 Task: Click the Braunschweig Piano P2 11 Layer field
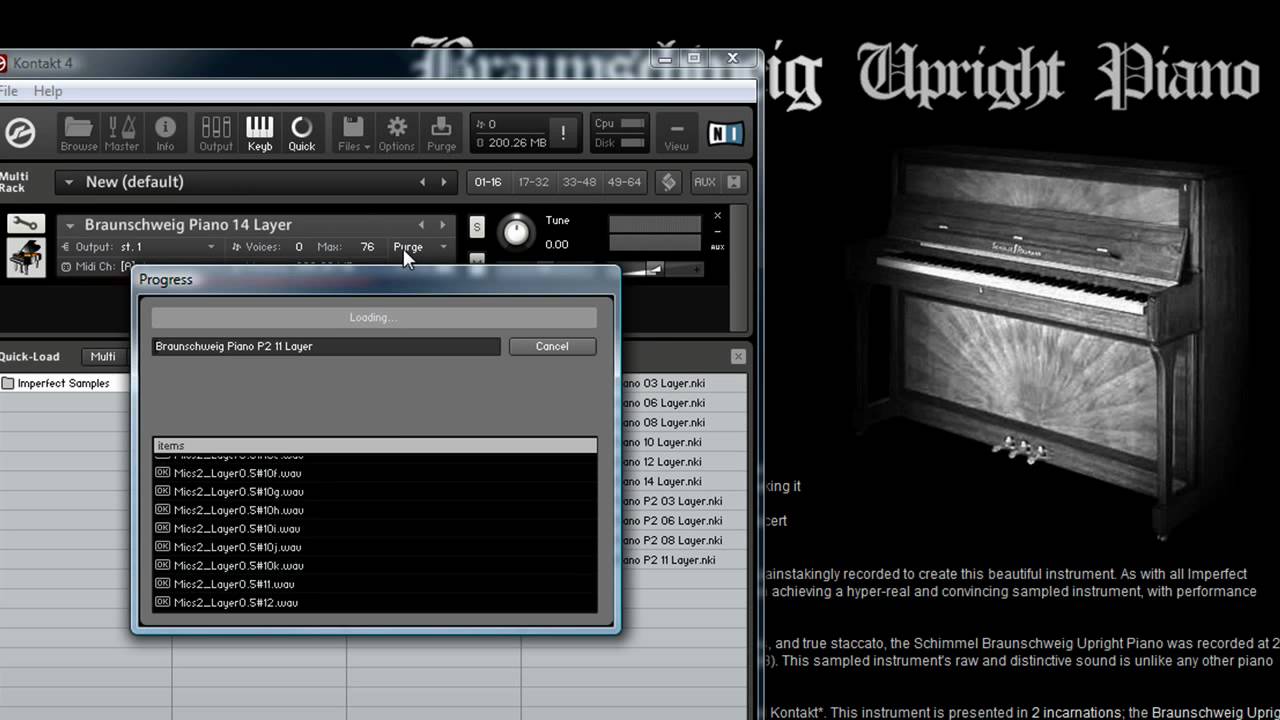pos(326,346)
